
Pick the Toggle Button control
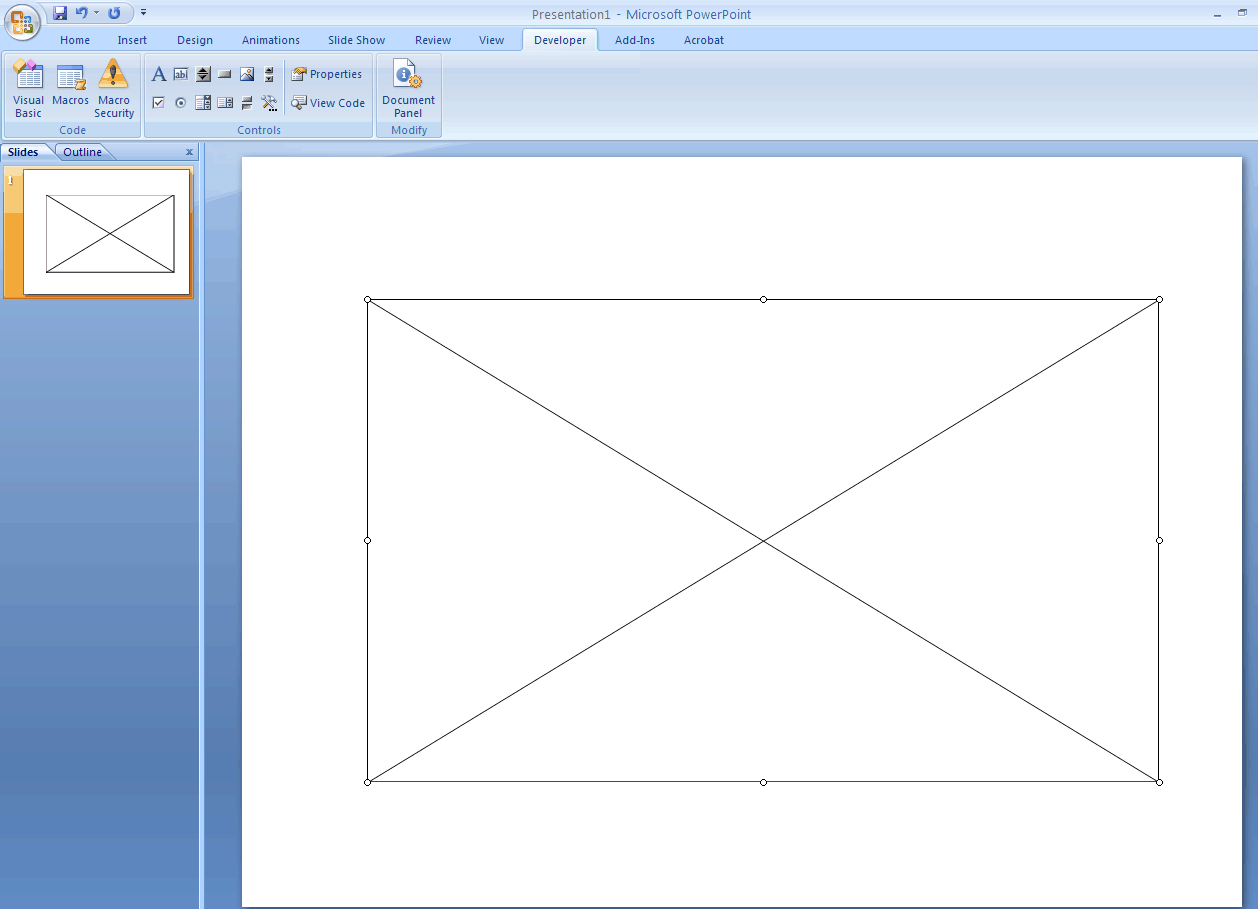[x=247, y=103]
